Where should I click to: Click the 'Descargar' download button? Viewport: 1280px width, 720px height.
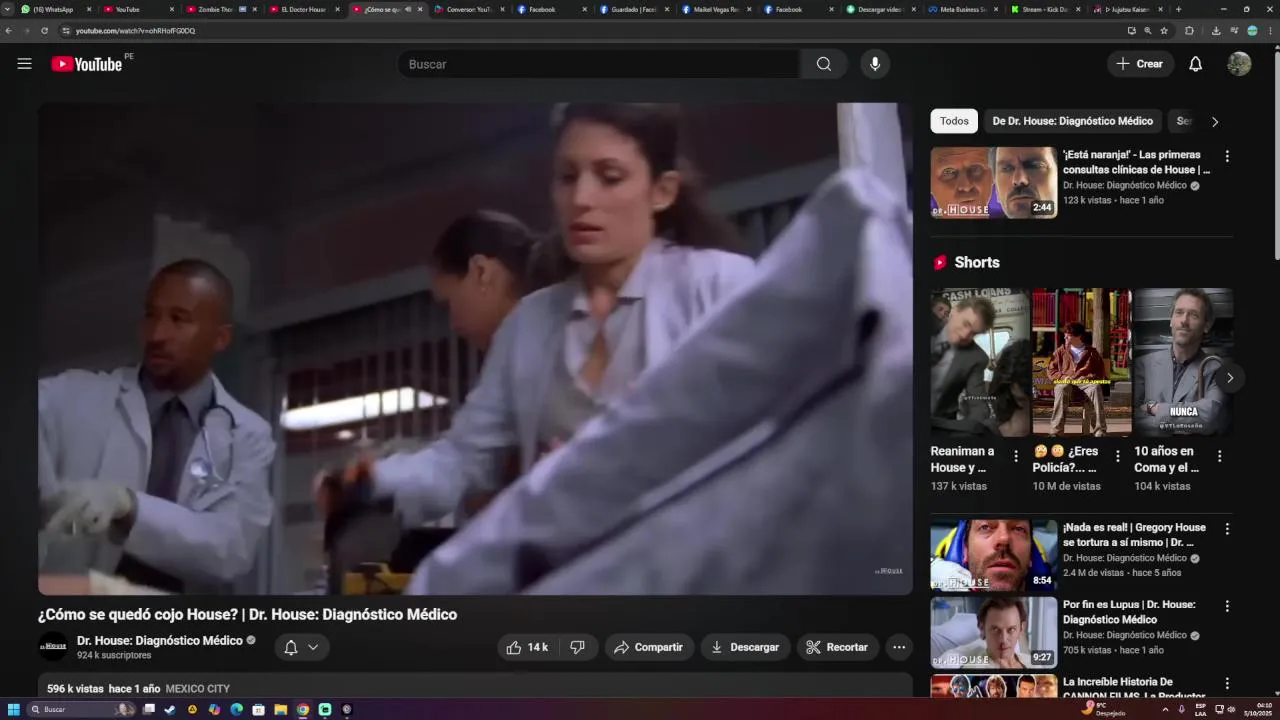click(745, 647)
